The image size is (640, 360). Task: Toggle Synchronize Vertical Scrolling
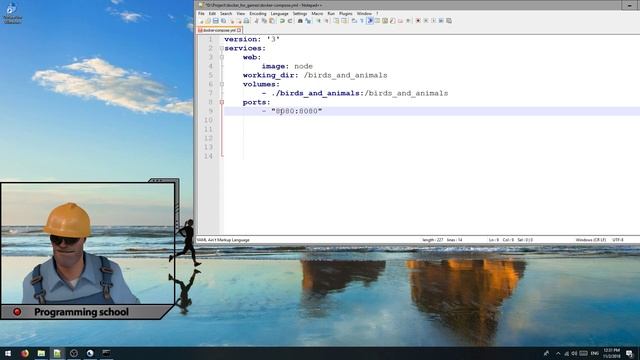pyautogui.click(x=336, y=21)
